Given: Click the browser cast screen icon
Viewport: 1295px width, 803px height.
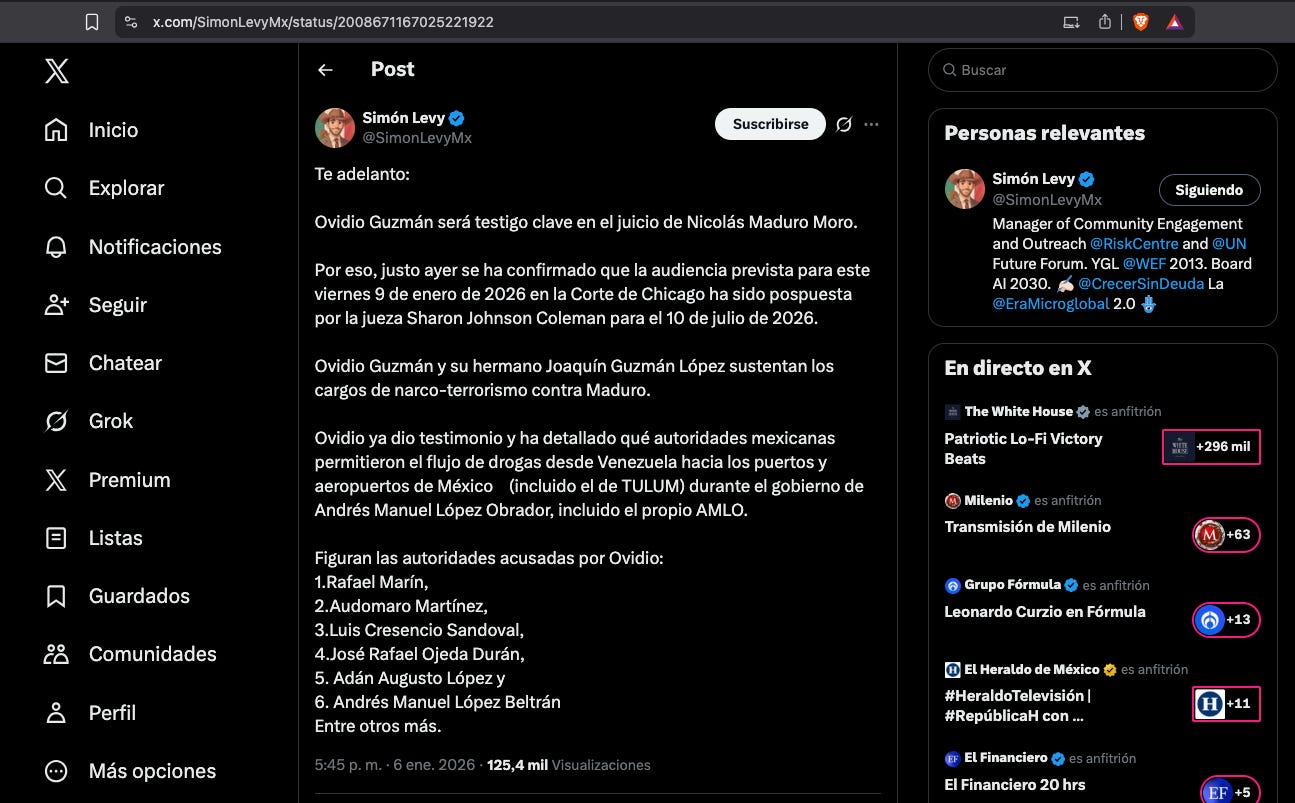Looking at the screenshot, I should 1071,22.
